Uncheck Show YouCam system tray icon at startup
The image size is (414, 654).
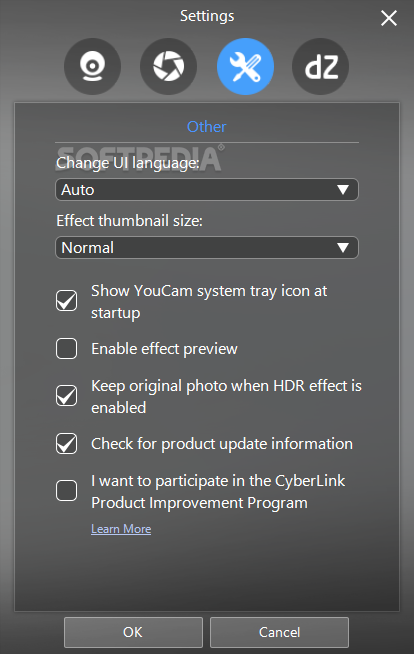[66, 301]
